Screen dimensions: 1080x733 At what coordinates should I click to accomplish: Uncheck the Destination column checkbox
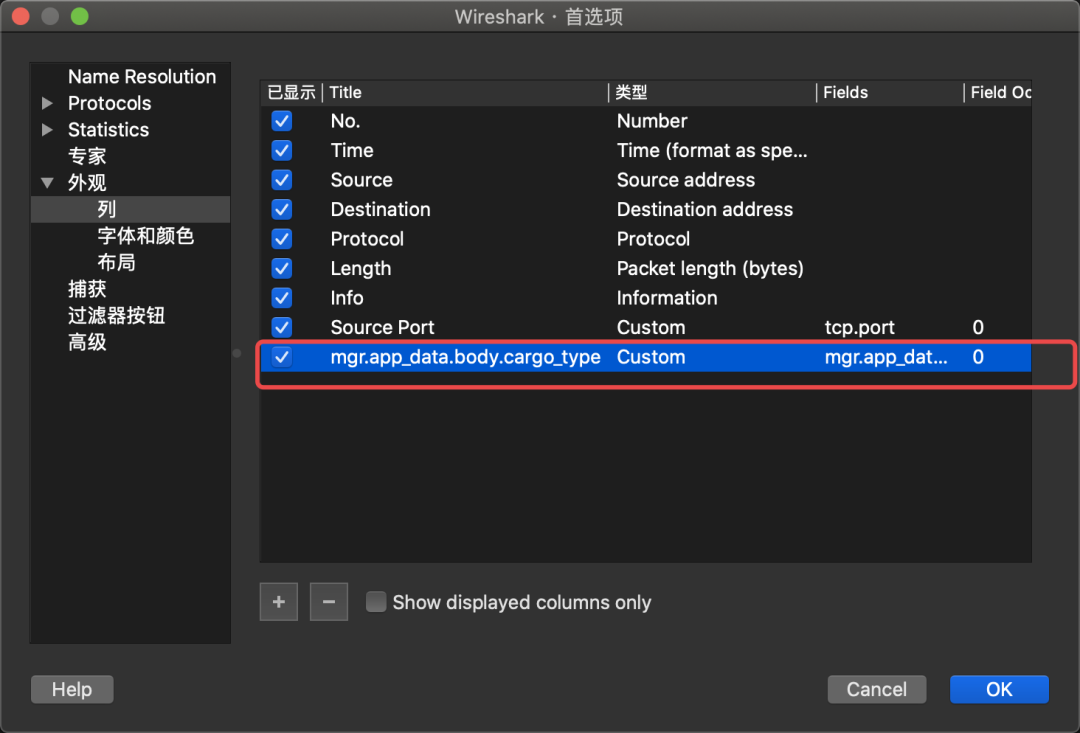282,209
